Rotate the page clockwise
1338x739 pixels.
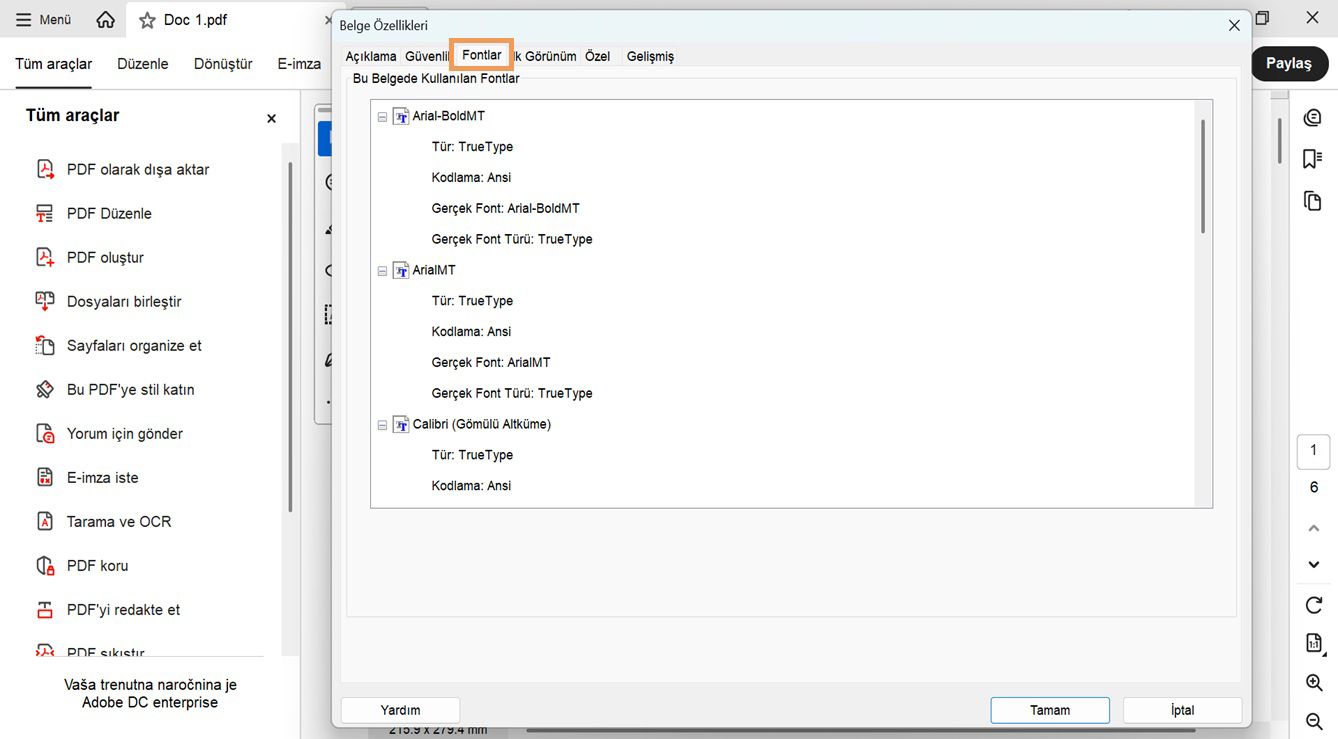point(1314,605)
